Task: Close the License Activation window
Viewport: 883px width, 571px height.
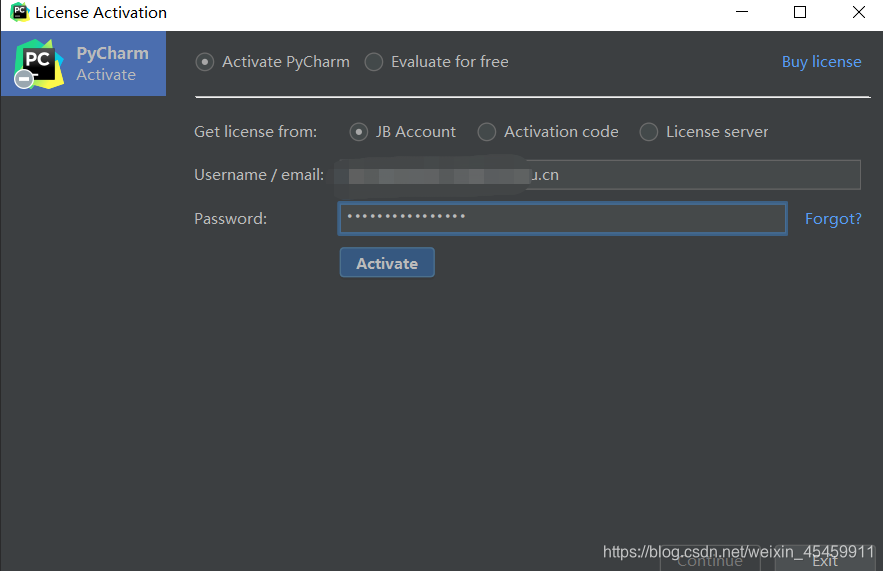Action: point(858,12)
